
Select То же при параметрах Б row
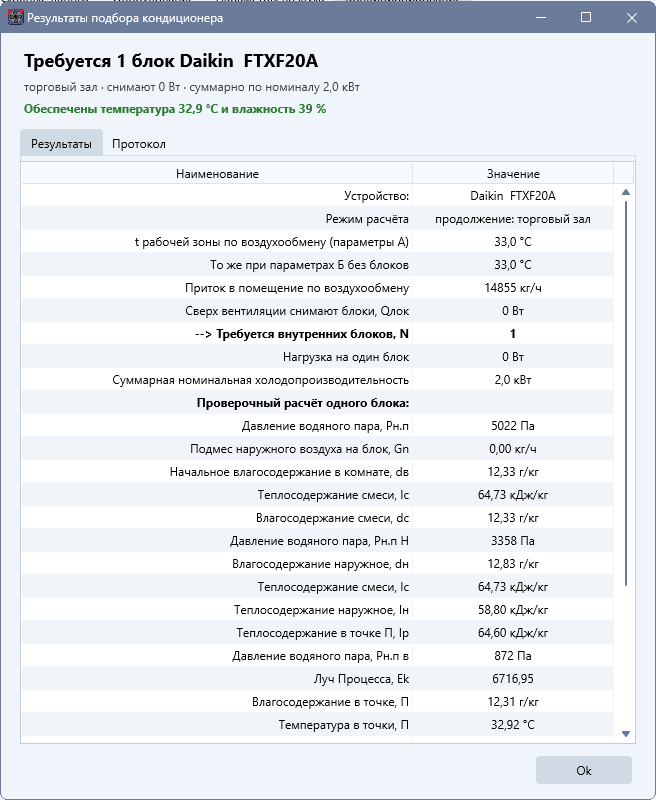coord(317,265)
